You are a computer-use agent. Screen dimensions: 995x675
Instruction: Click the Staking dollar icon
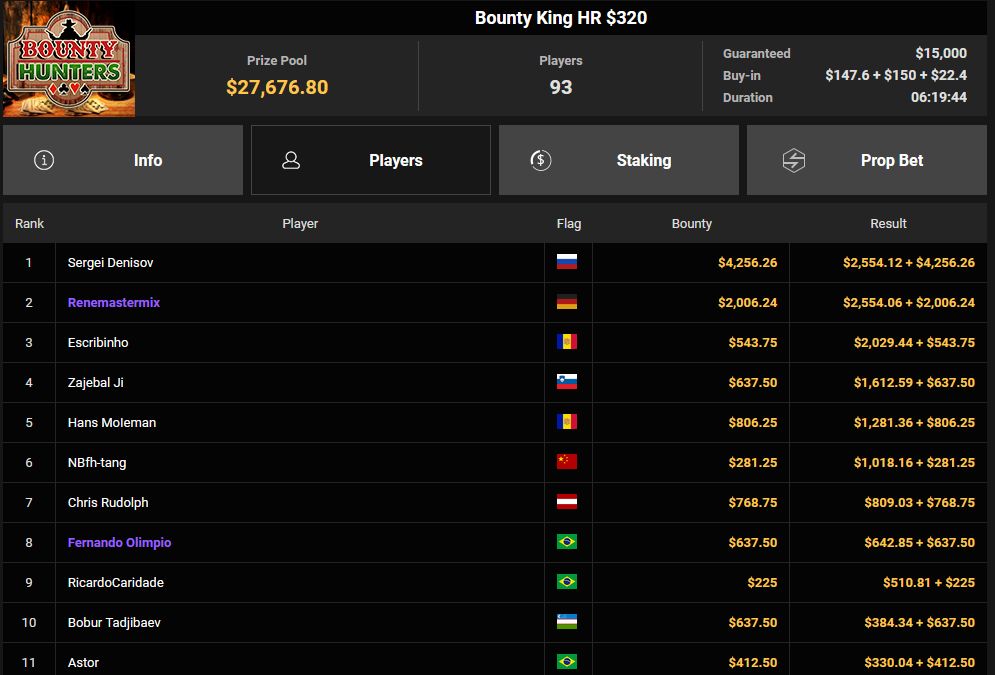tap(541, 160)
